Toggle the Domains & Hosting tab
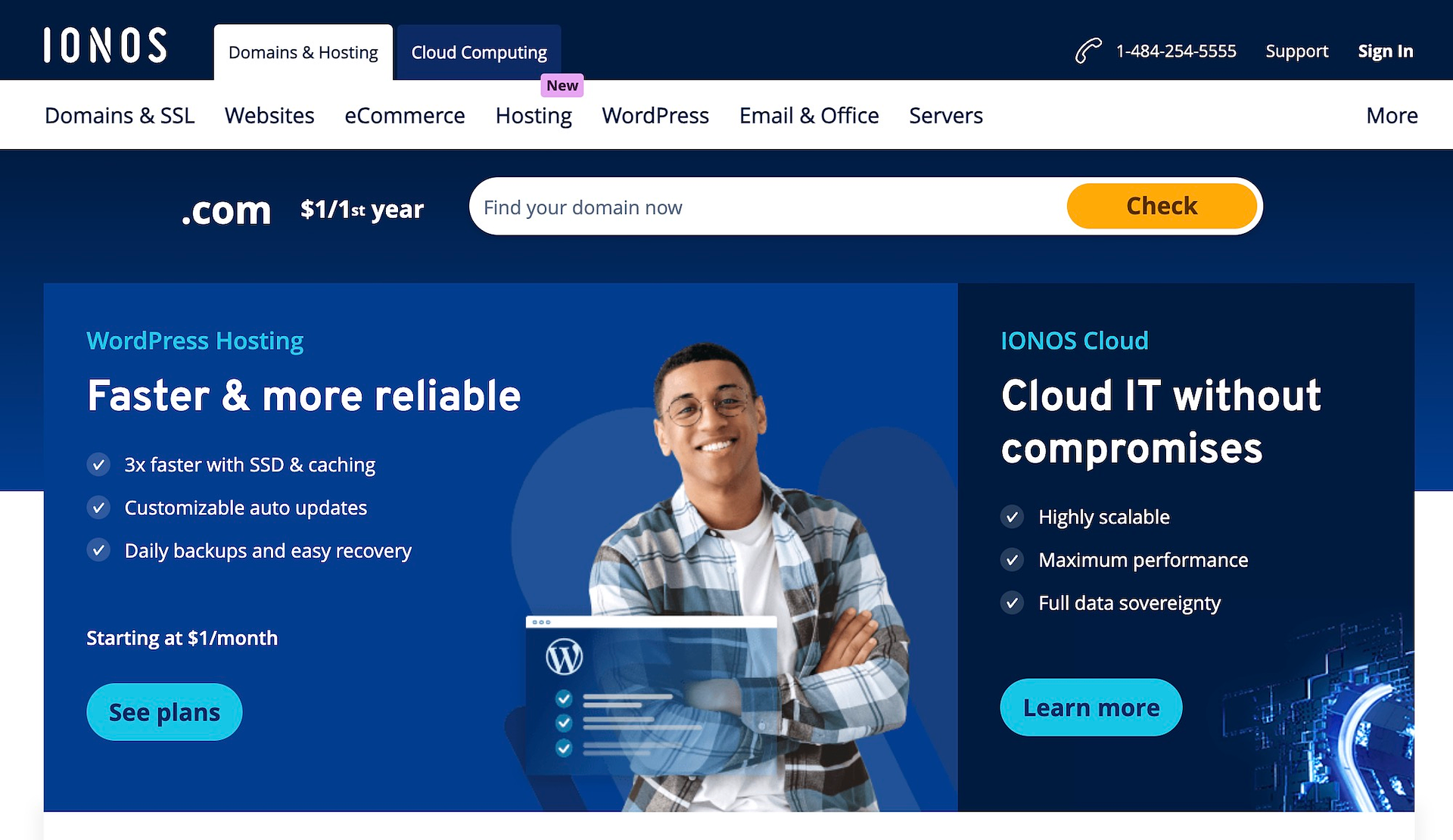Image resolution: width=1453 pixels, height=840 pixels. tap(302, 52)
